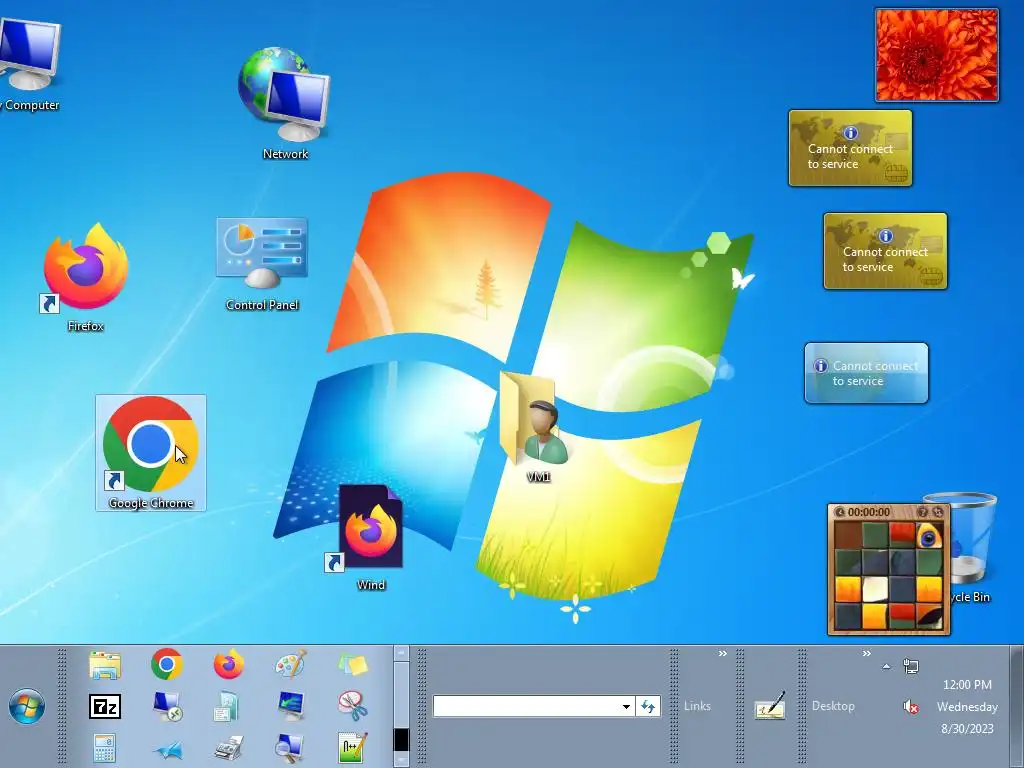The image size is (1024, 768).
Task: Open Notepad++ from the taskbar
Action: tap(353, 748)
